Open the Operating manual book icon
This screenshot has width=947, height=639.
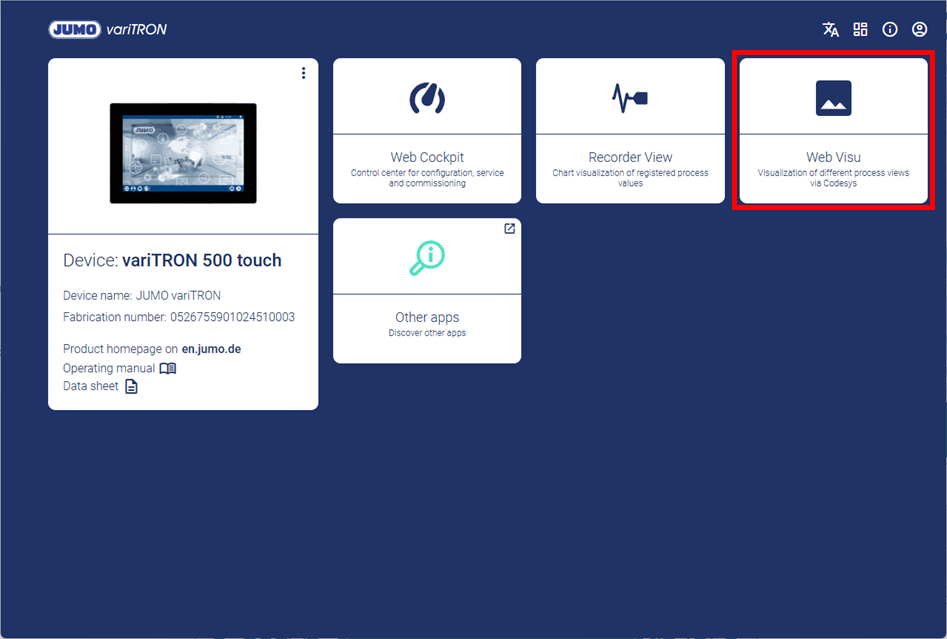[168, 368]
